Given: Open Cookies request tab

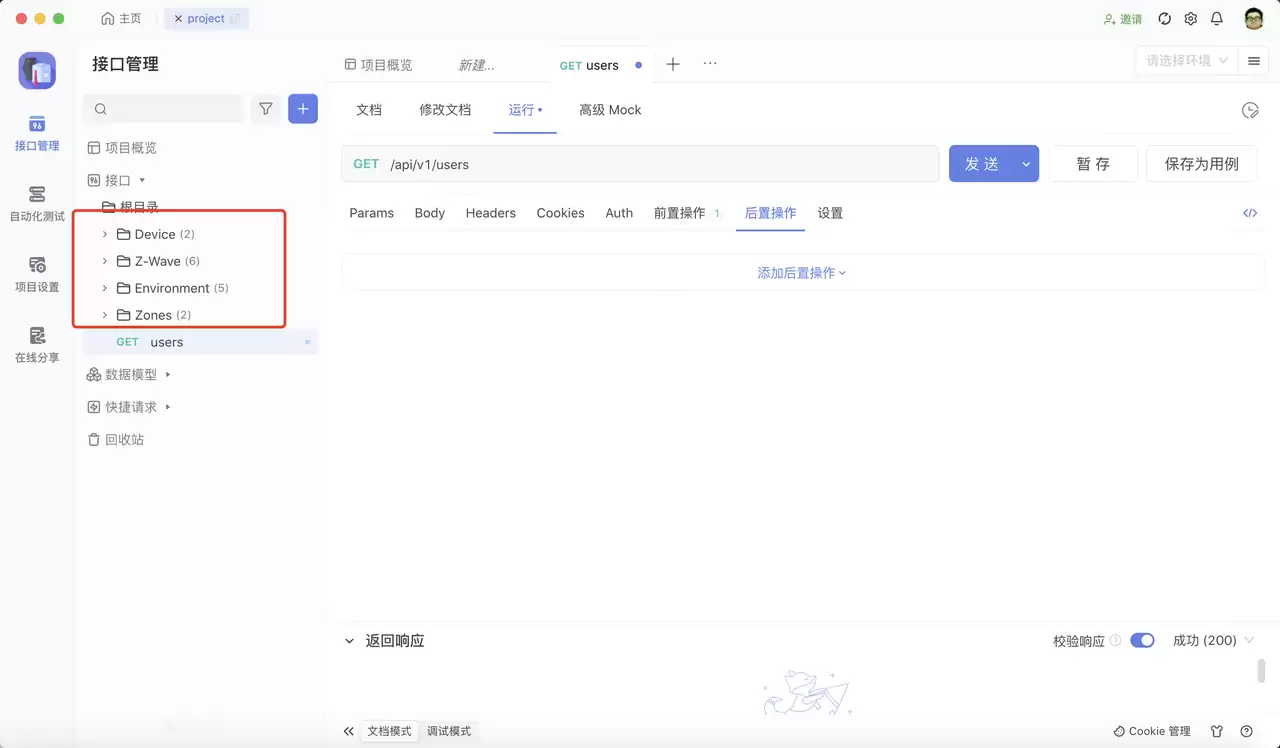Looking at the screenshot, I should (560, 213).
